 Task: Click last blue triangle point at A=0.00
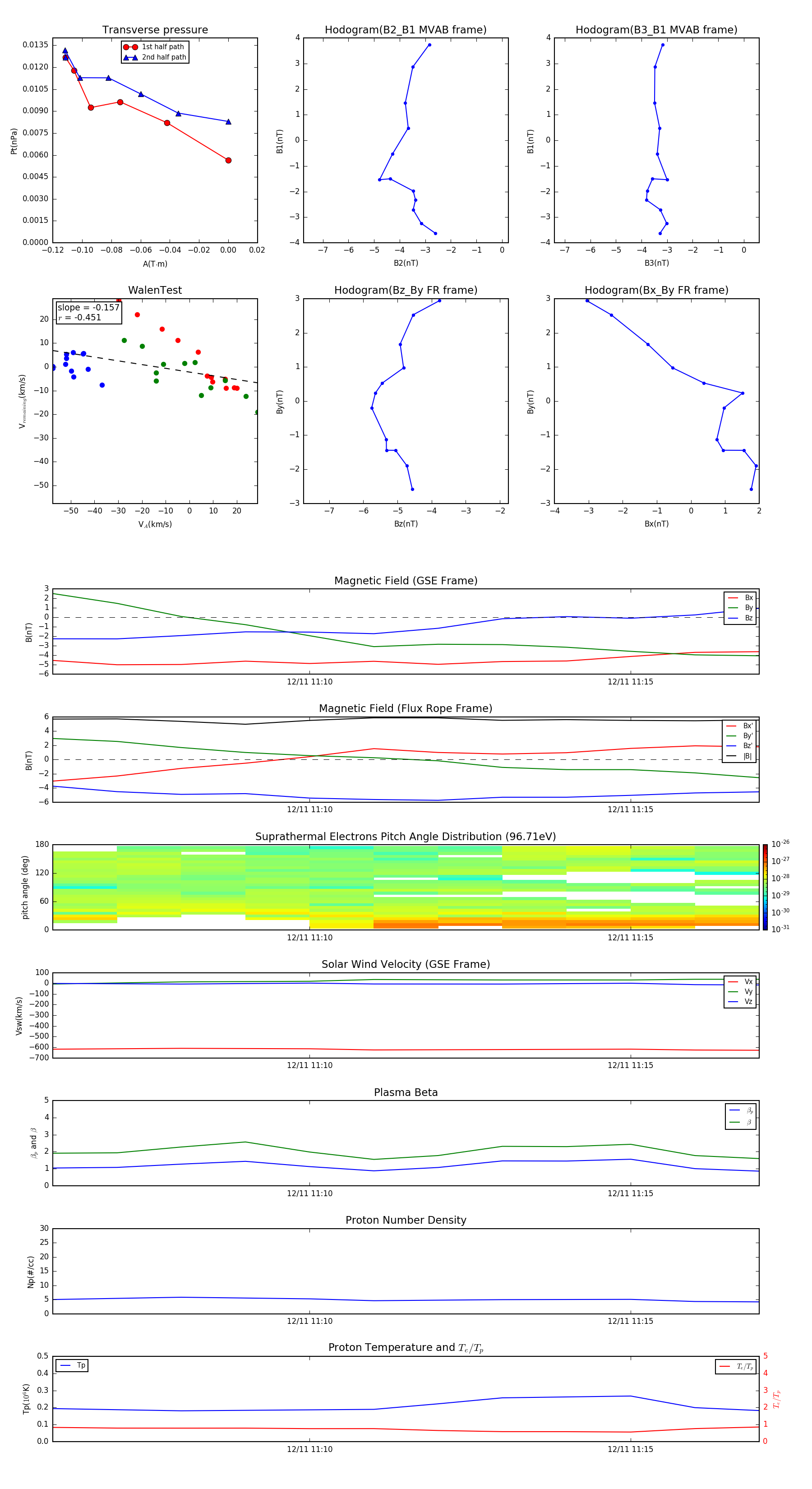click(x=228, y=121)
